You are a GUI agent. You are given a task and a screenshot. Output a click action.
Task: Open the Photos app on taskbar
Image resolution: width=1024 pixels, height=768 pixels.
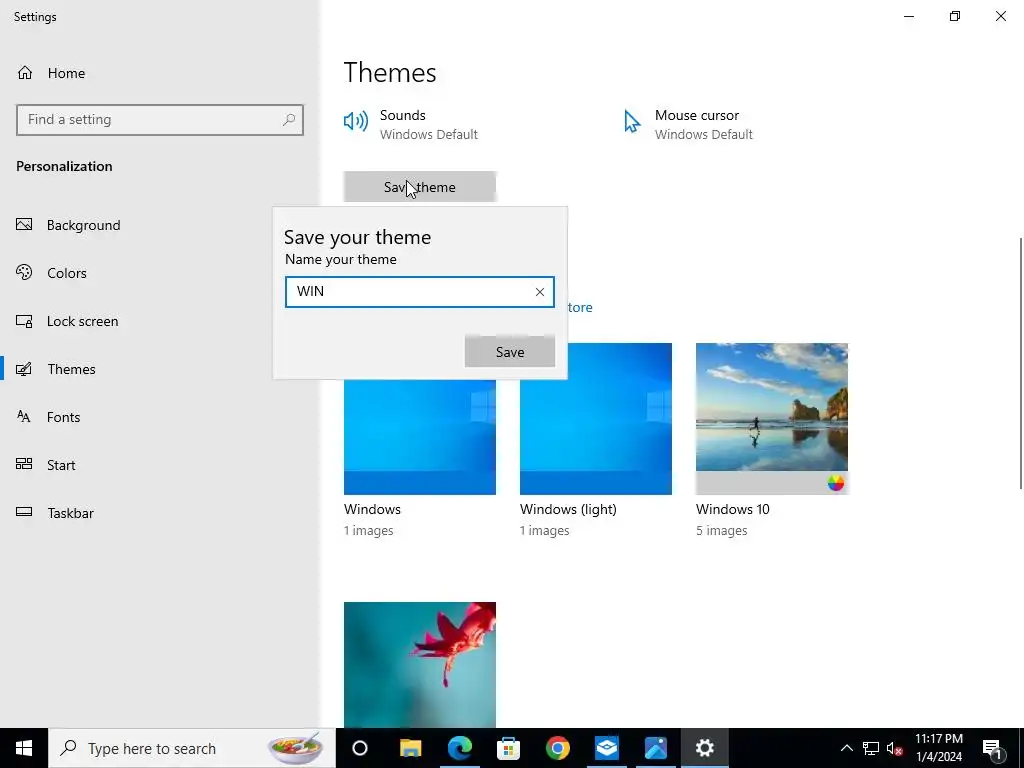pos(656,748)
